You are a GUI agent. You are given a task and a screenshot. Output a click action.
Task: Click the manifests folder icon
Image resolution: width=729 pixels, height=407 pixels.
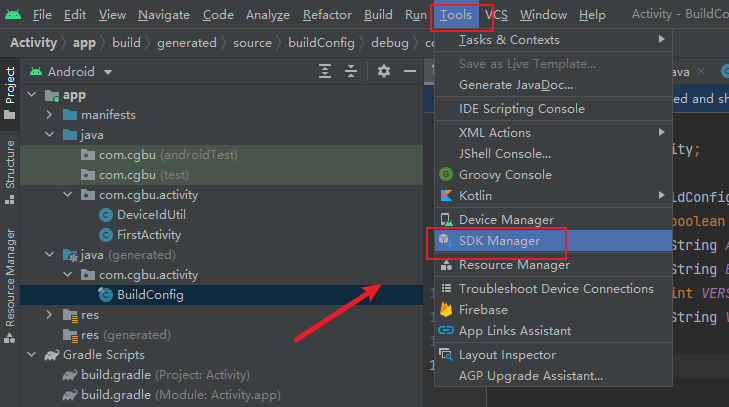70,115
